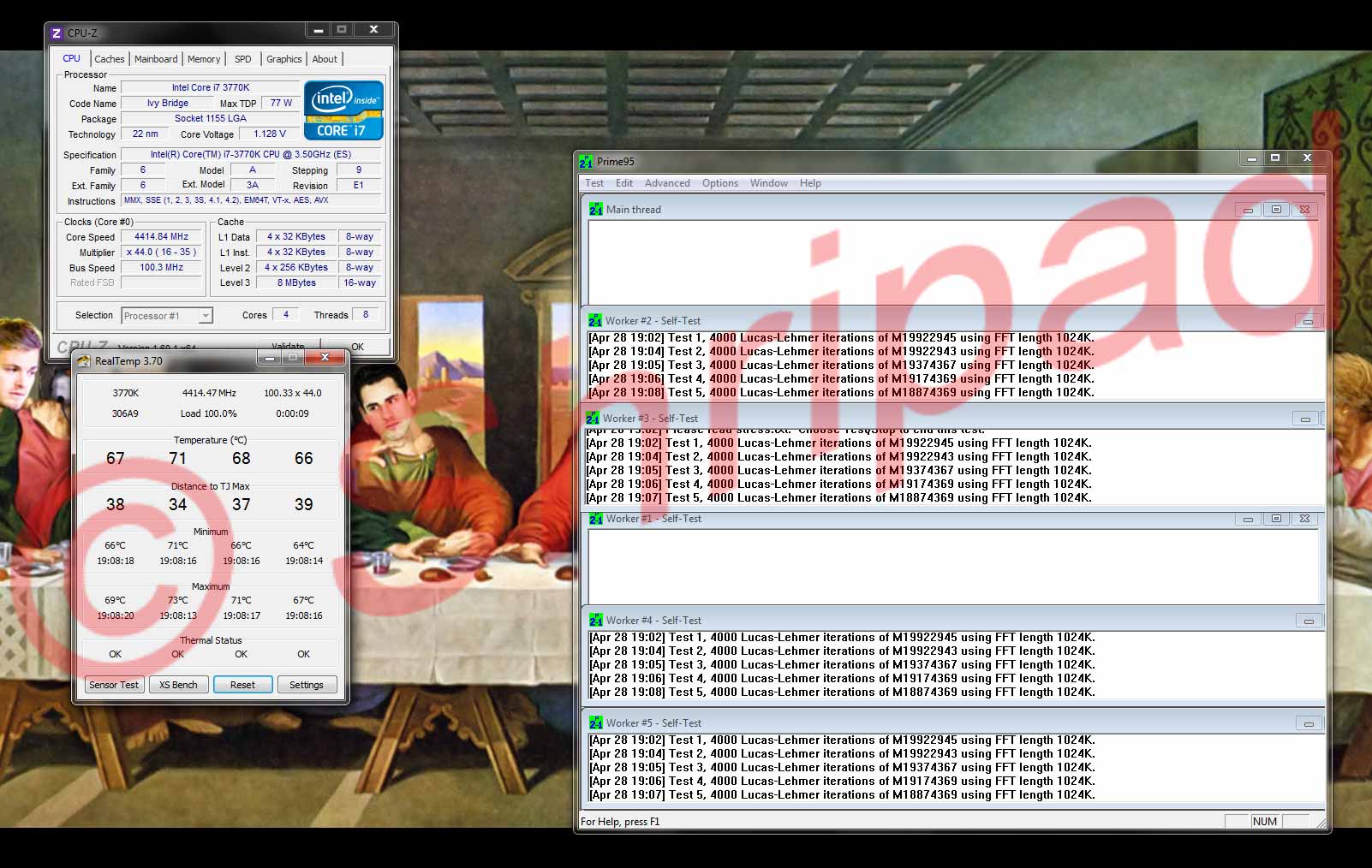Restore the Main thread child window
Viewport: 1372px width, 868px height.
click(1276, 210)
